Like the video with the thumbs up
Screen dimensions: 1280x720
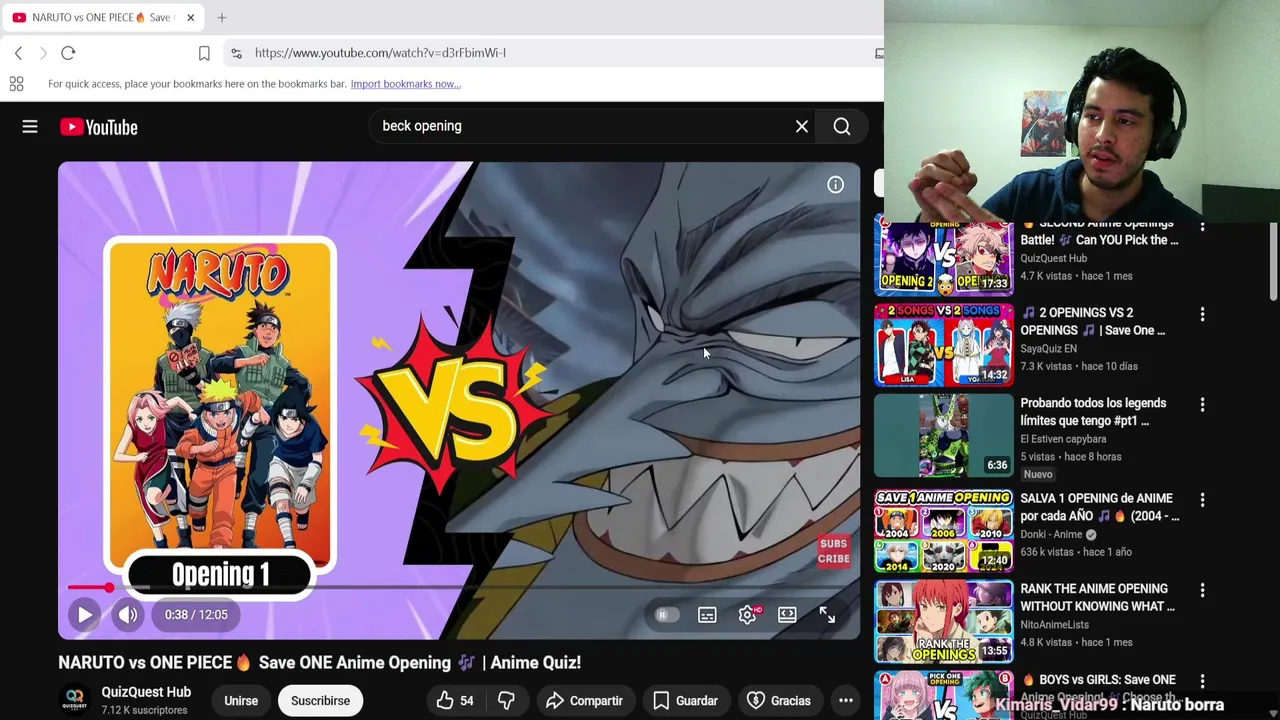point(455,701)
